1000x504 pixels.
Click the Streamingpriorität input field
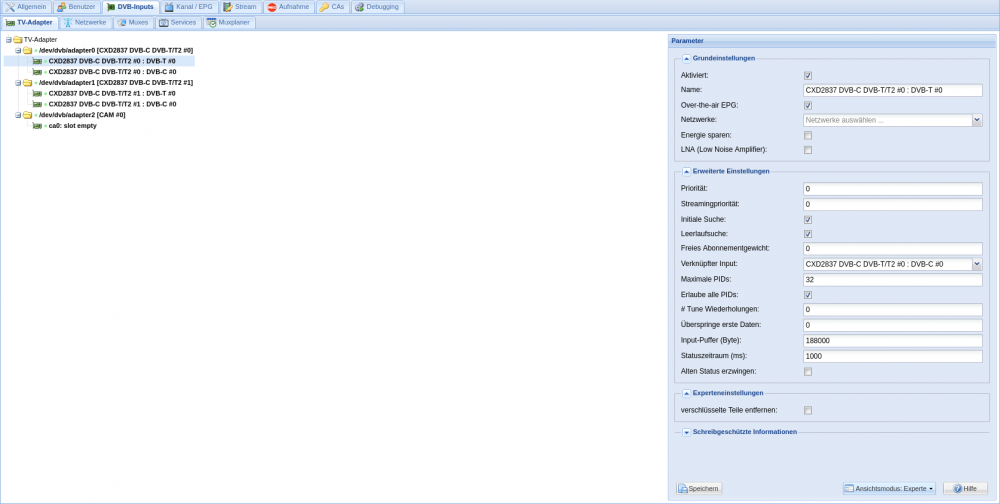coord(893,204)
